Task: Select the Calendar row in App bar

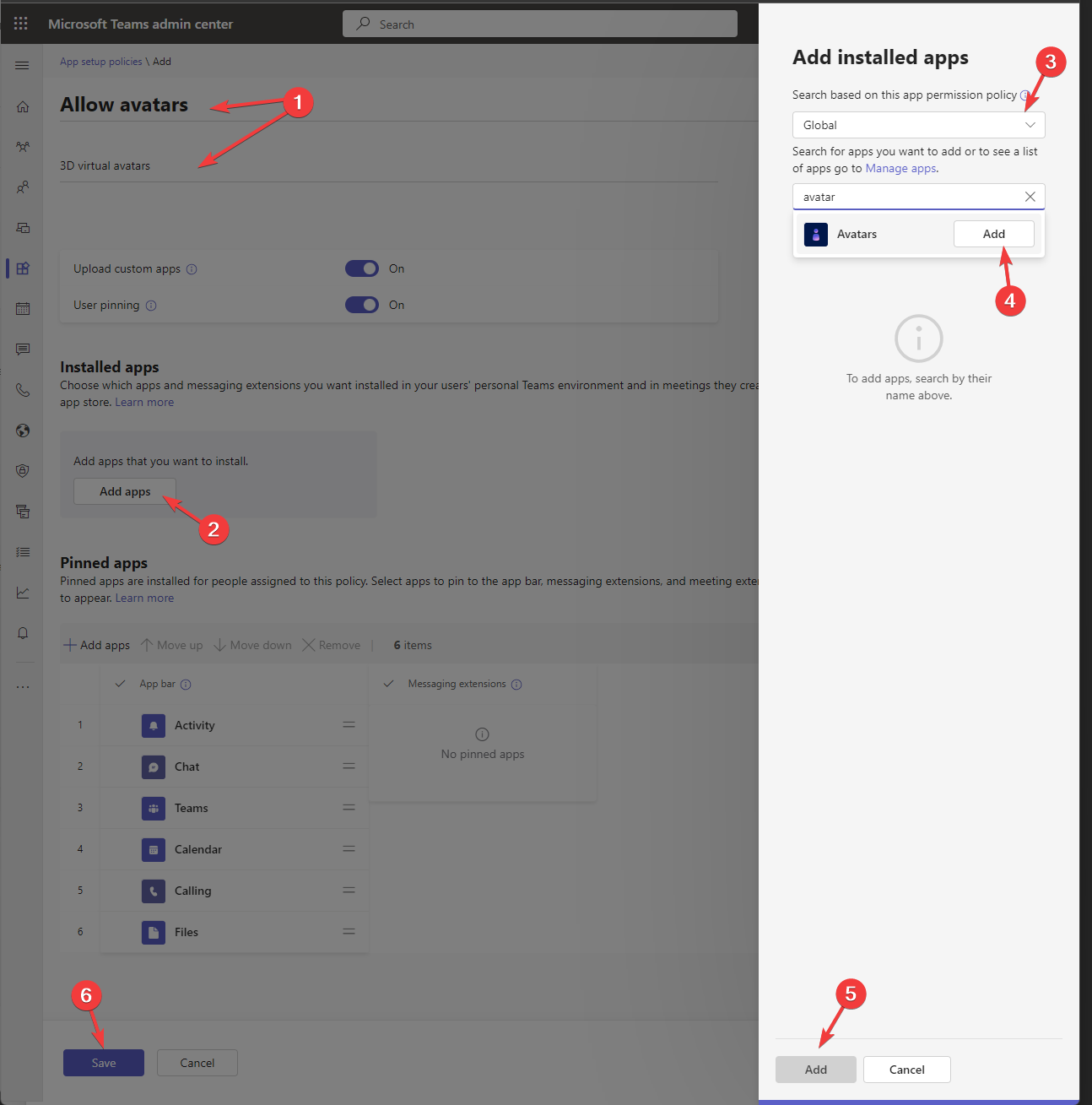Action: click(x=234, y=849)
